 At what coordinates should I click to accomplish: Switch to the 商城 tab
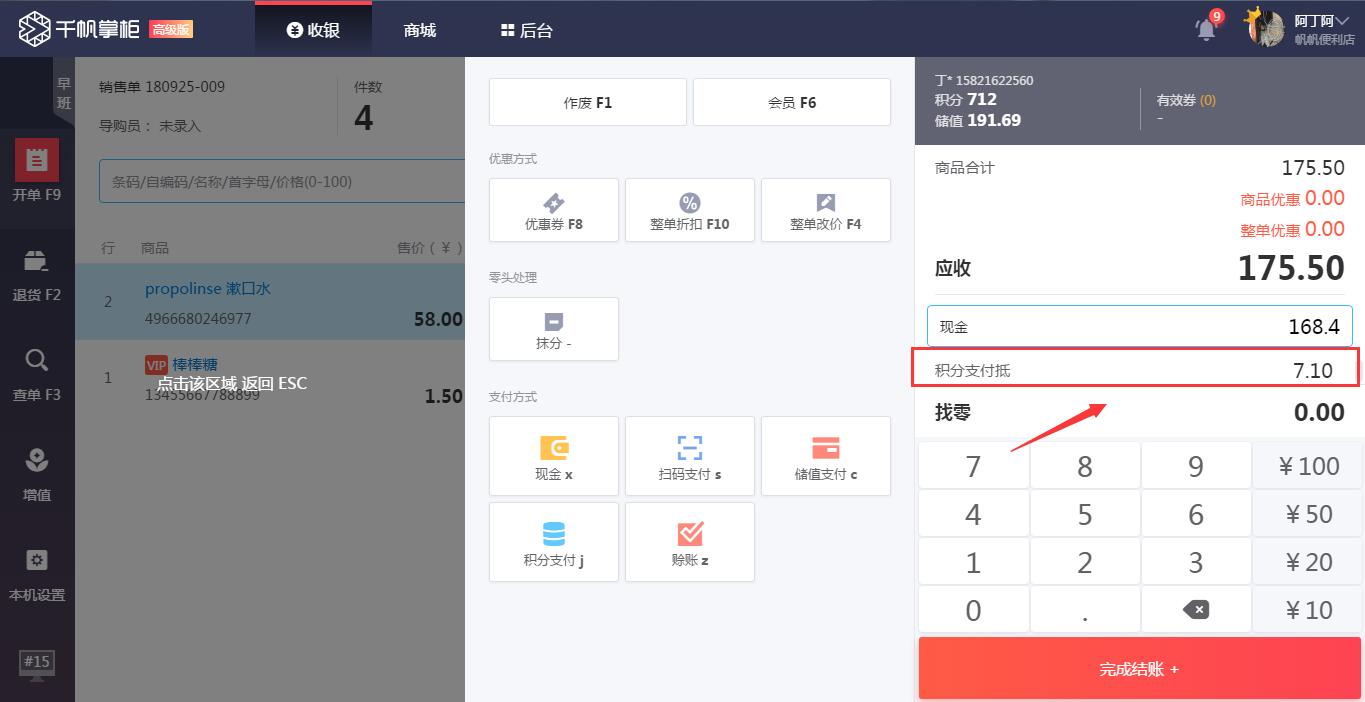pos(418,28)
